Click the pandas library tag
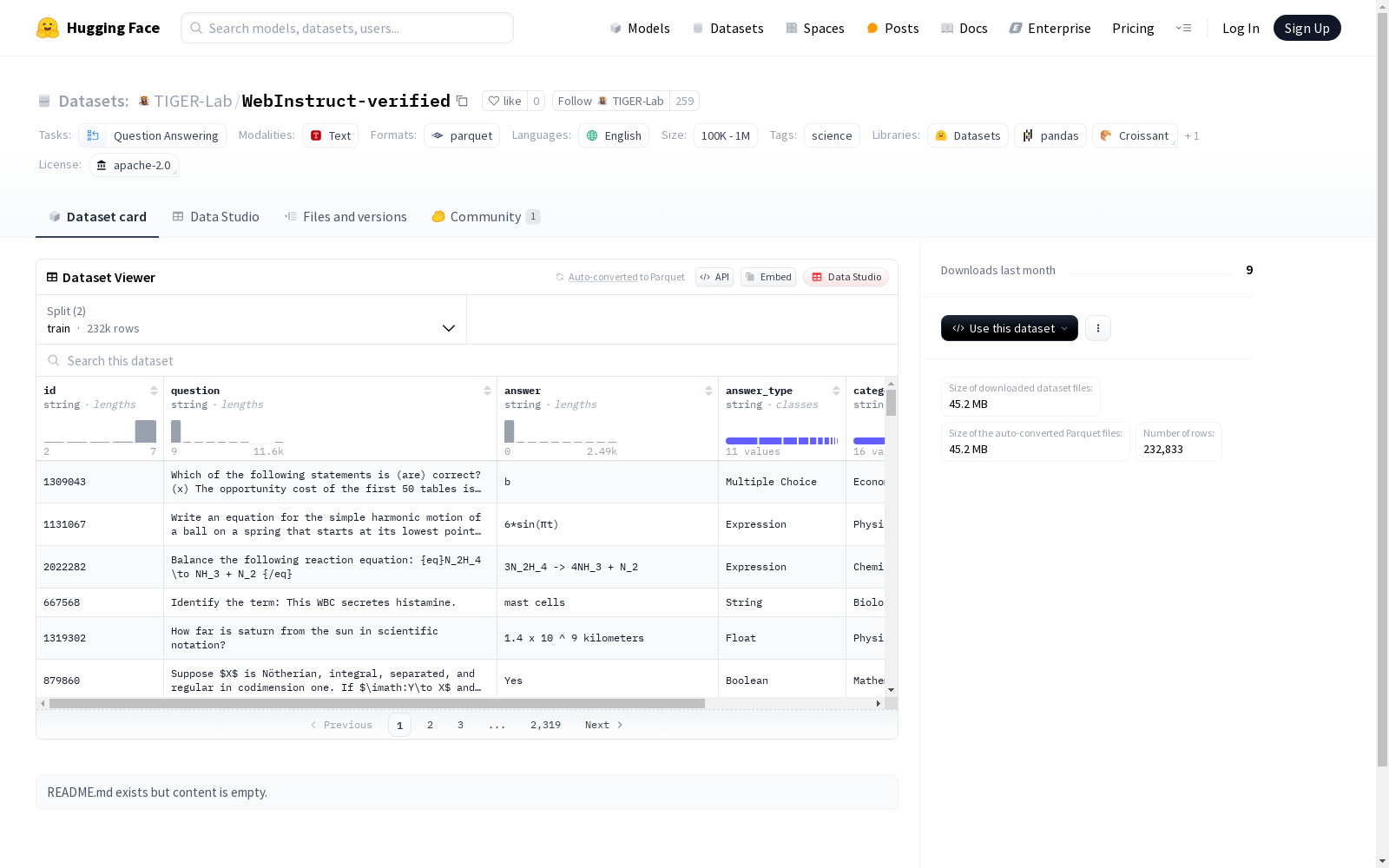 coord(1050,135)
